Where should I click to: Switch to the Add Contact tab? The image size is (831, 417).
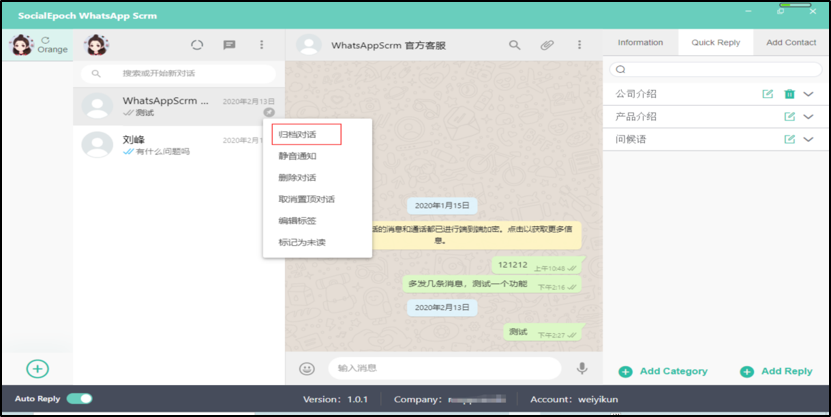tap(791, 42)
